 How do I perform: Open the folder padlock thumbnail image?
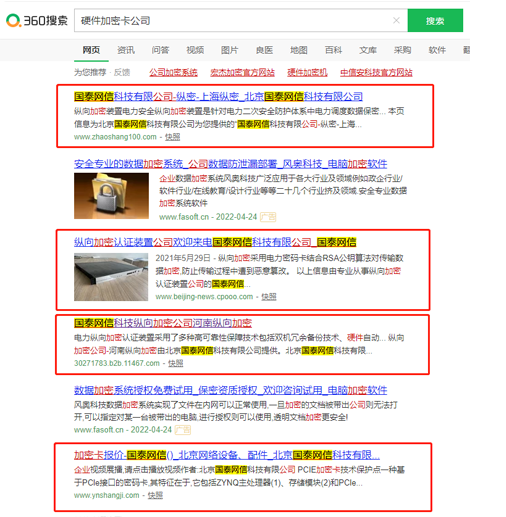tap(111, 196)
